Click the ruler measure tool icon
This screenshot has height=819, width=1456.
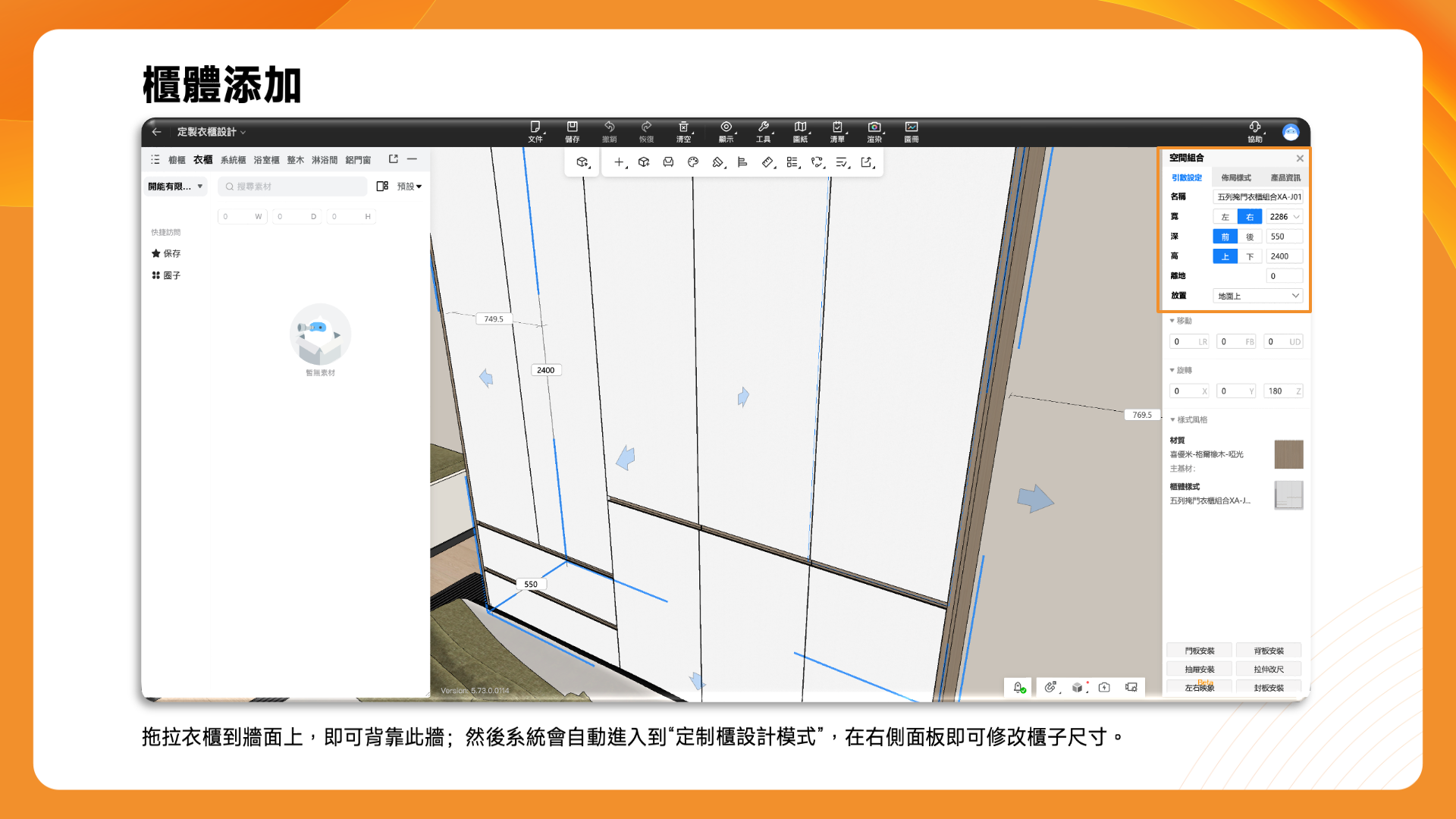tap(767, 162)
